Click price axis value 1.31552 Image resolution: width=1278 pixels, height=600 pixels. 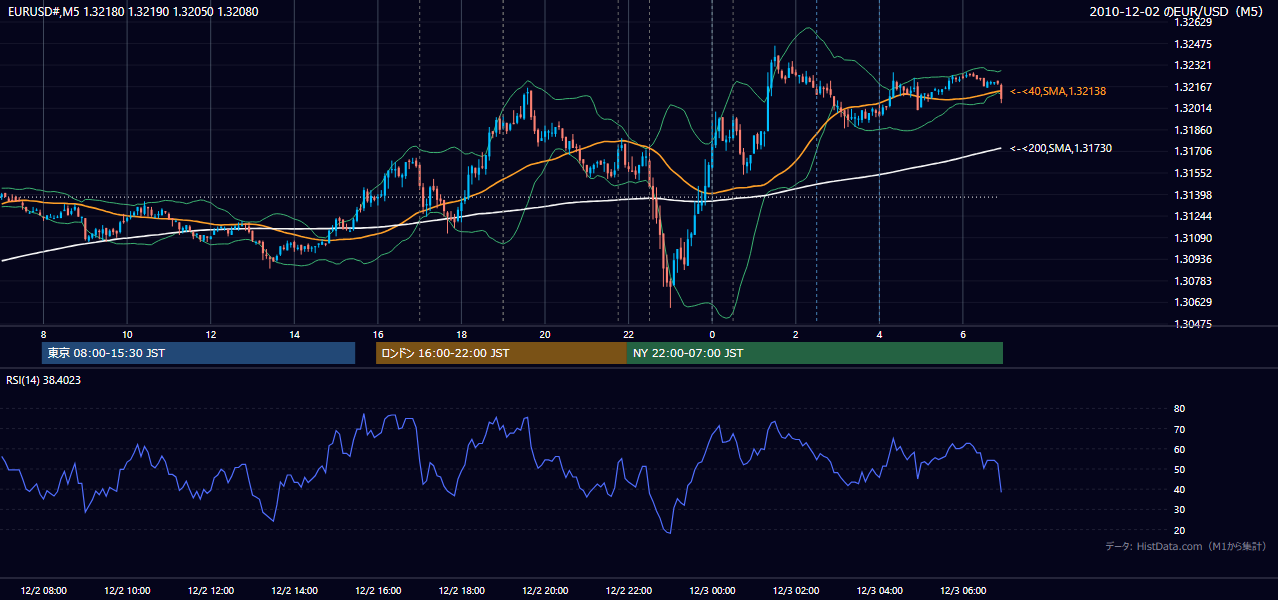(1194, 173)
